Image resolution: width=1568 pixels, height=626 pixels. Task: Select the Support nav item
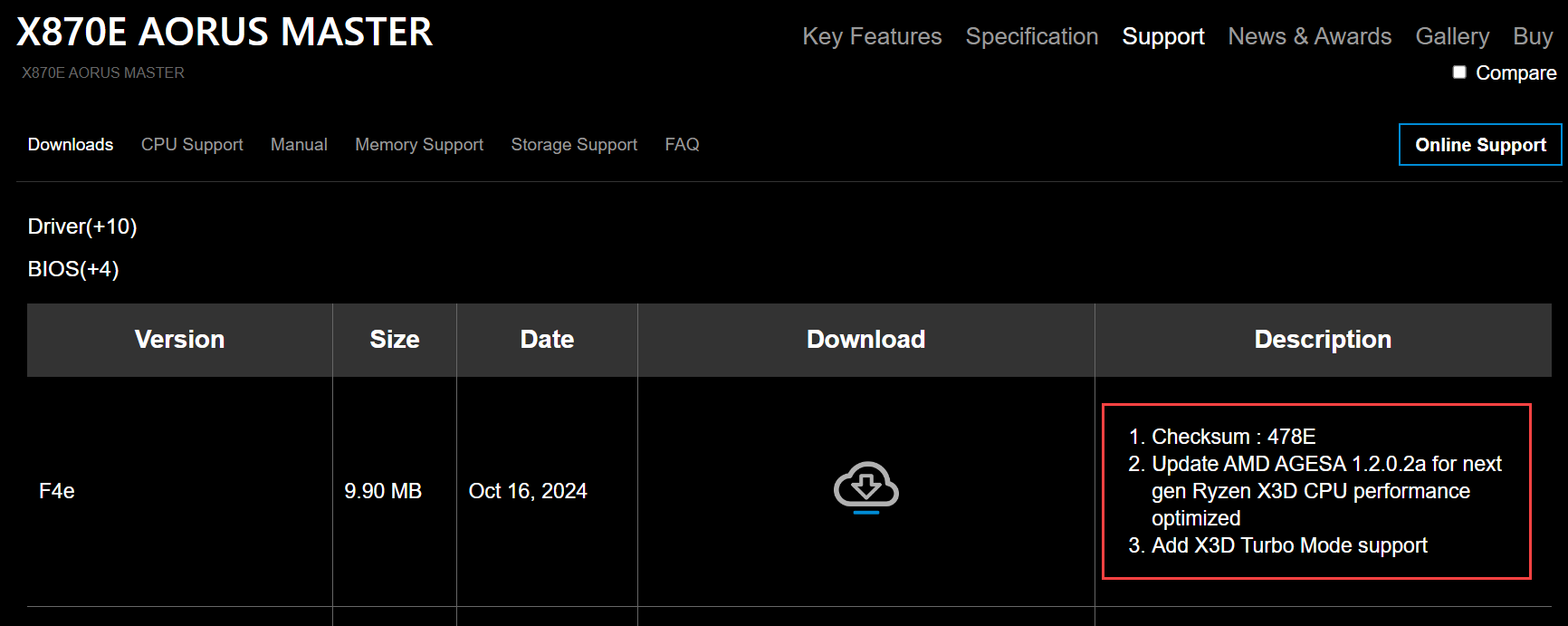tap(1162, 36)
